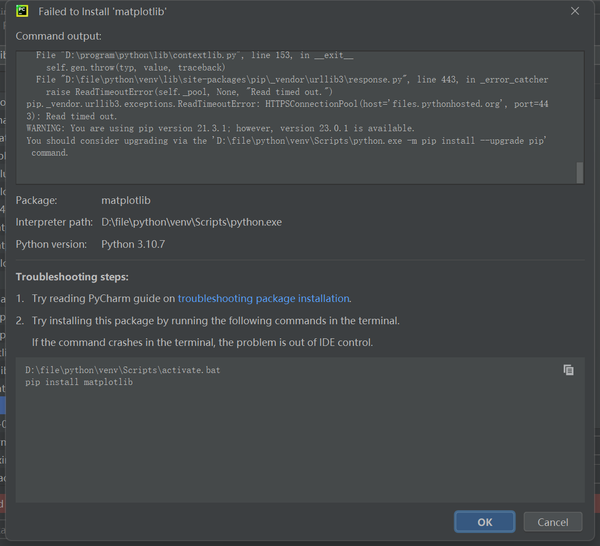600x546 pixels.
Task: Click the 'pip install matplotlib' command line
Action: [x=79, y=382]
